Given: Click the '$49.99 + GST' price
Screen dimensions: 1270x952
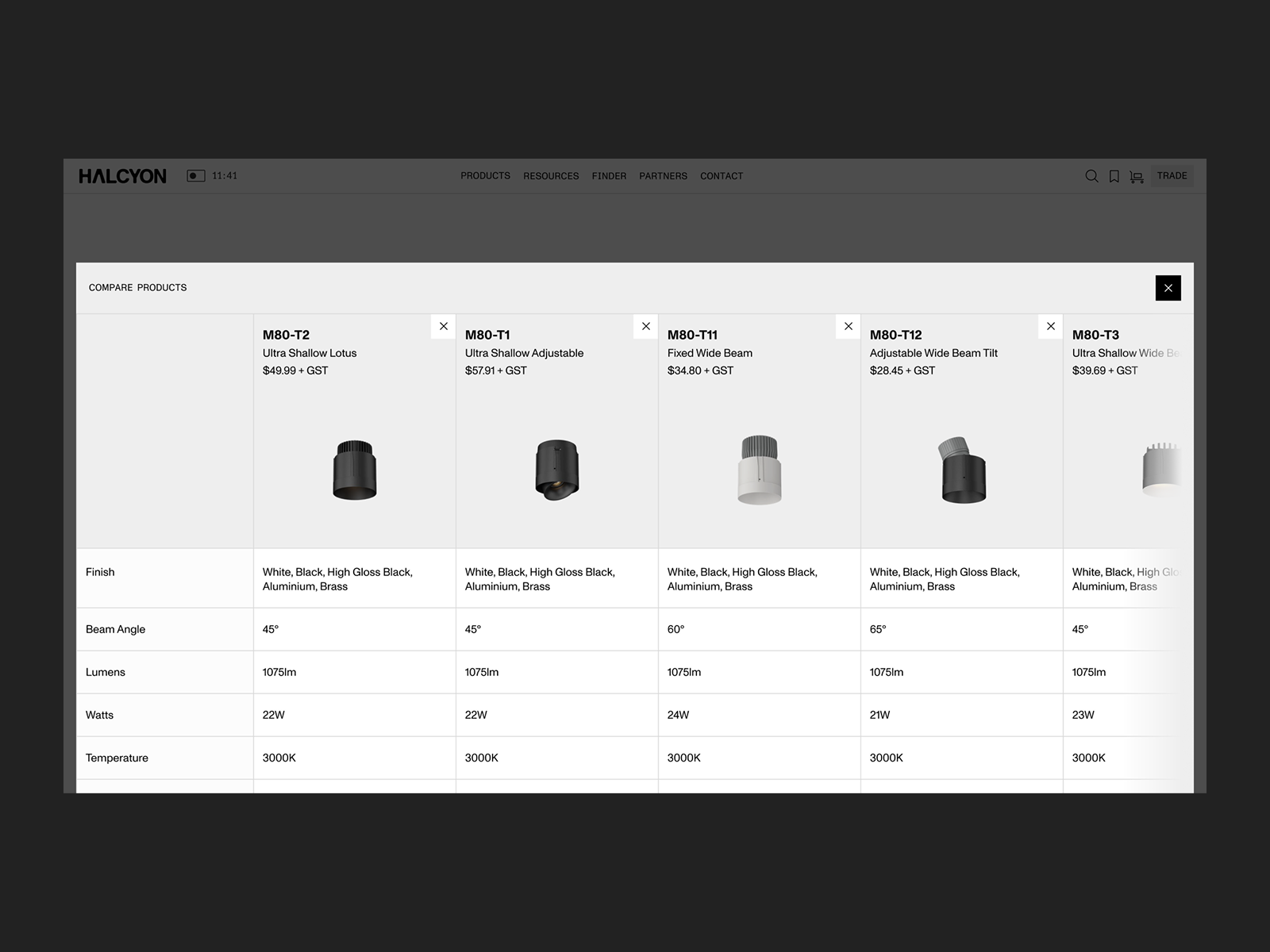Looking at the screenshot, I should [295, 370].
